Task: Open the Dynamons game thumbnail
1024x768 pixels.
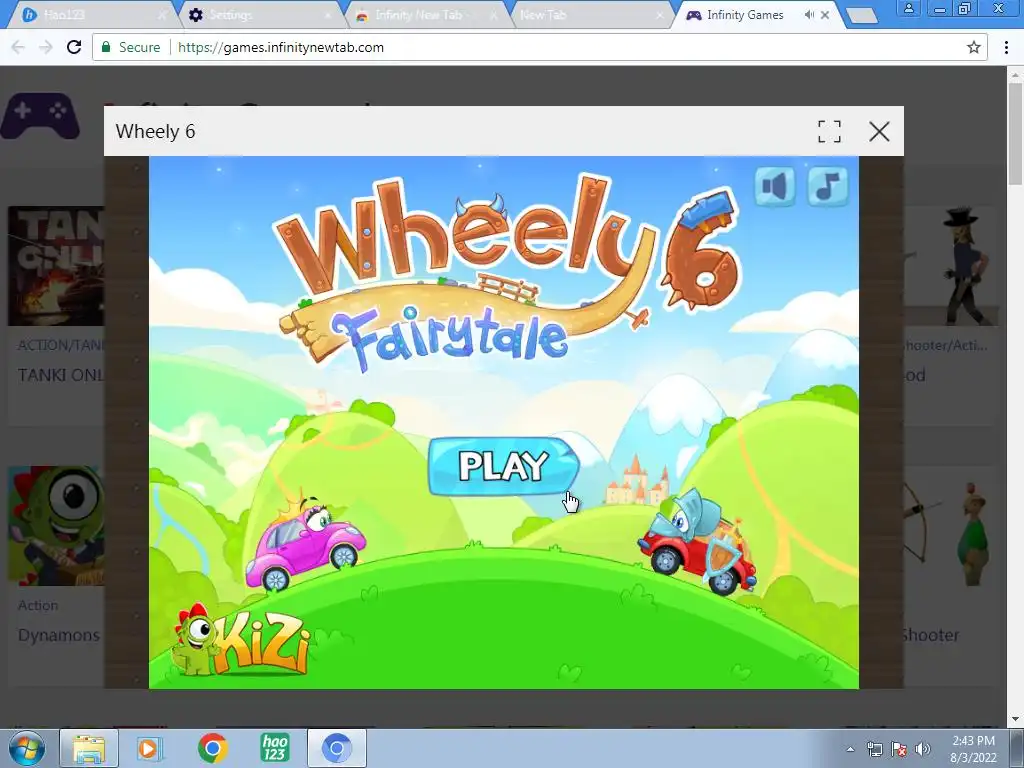Action: 56,526
